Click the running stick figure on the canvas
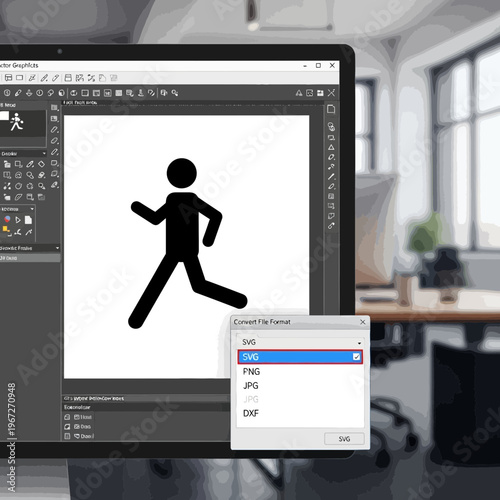The image size is (500, 500). [188, 243]
